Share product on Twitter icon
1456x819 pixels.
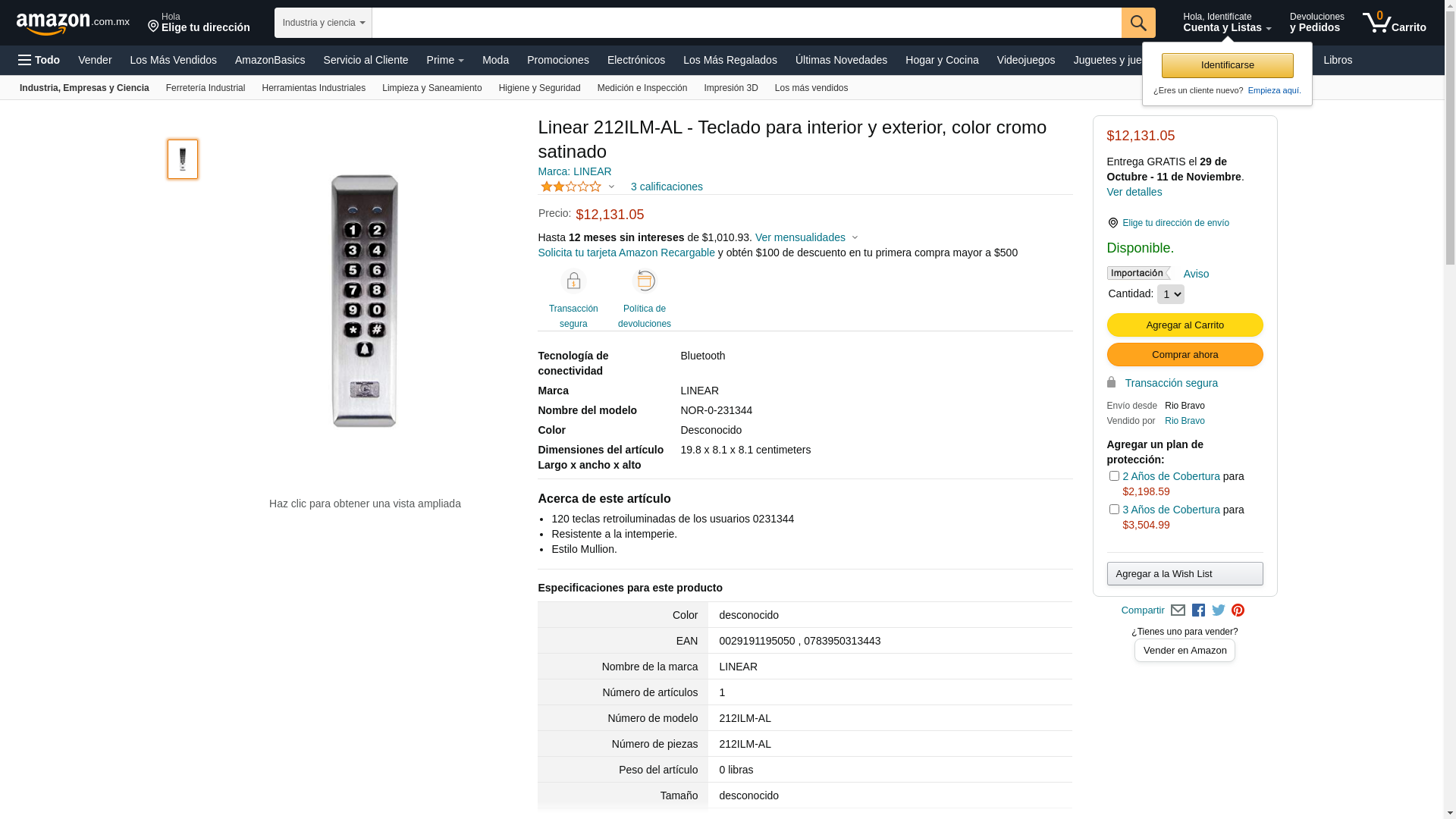(1219, 610)
